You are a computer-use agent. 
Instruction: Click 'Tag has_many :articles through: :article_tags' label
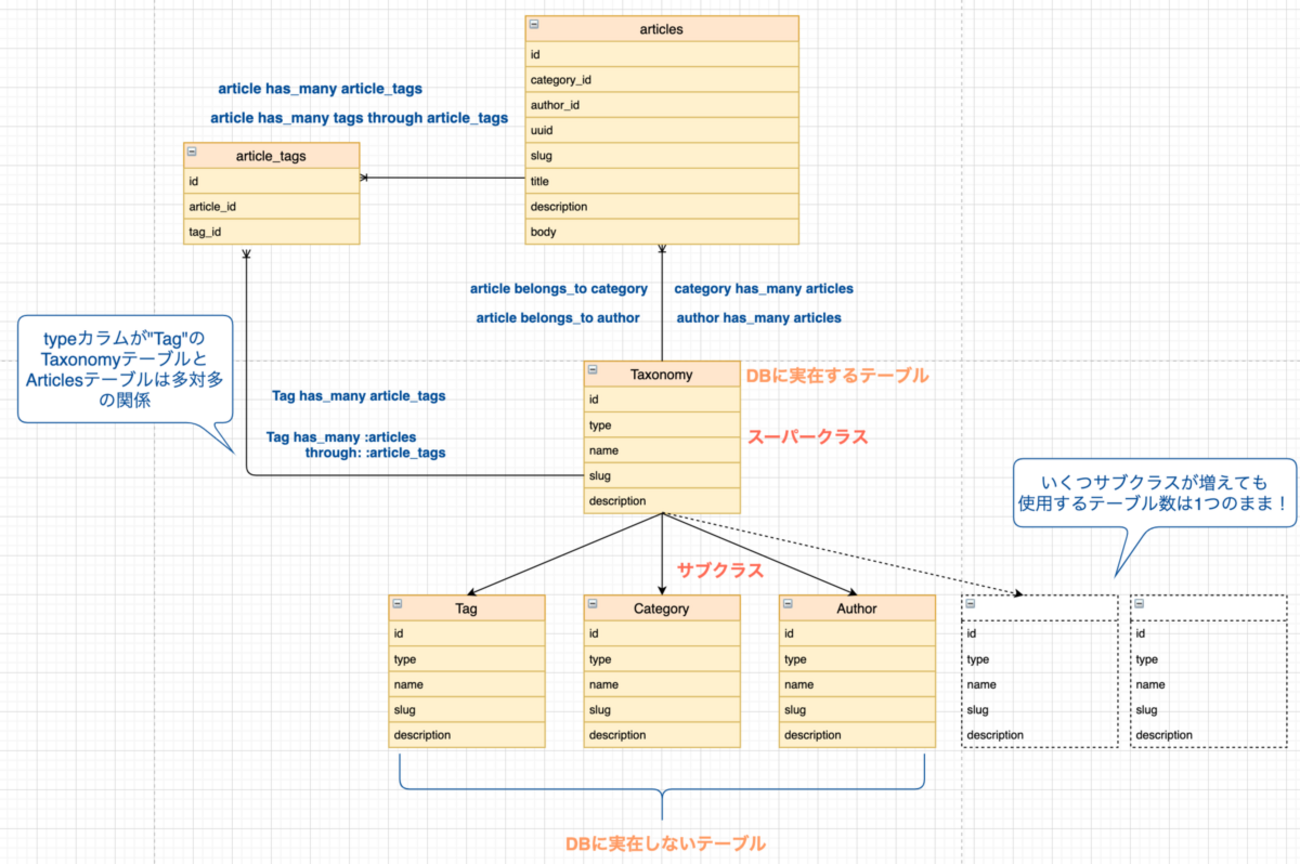click(x=356, y=445)
